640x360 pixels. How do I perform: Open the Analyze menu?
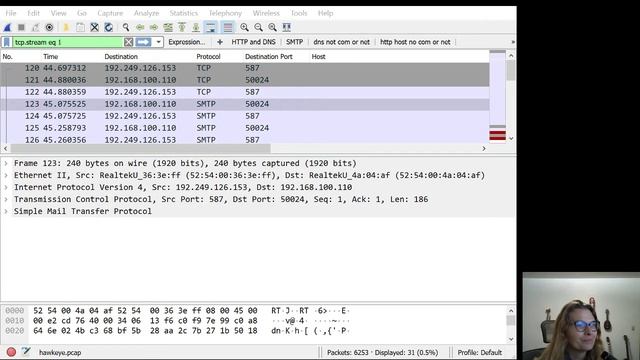(146, 13)
